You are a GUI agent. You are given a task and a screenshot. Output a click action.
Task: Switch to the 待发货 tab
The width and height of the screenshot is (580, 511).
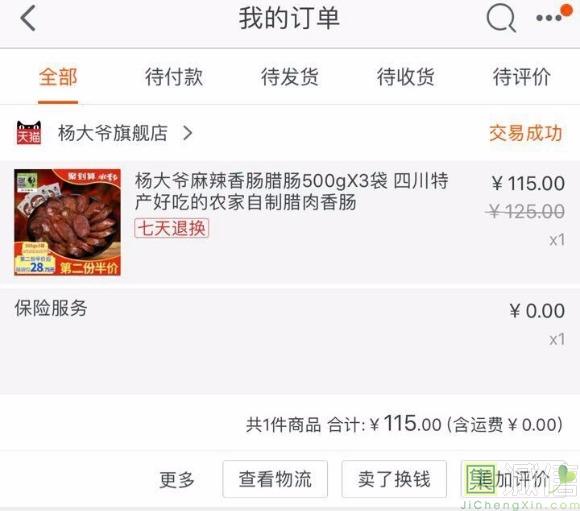tap(290, 77)
